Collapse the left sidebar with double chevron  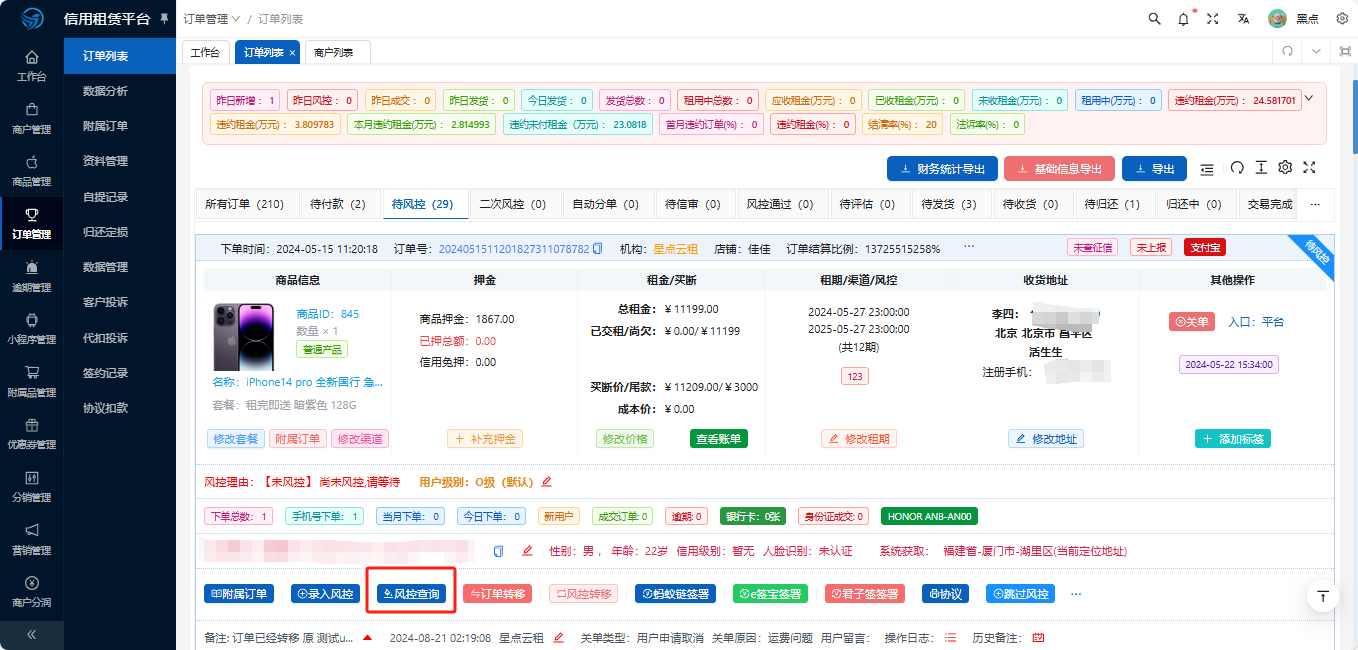click(x=31, y=634)
